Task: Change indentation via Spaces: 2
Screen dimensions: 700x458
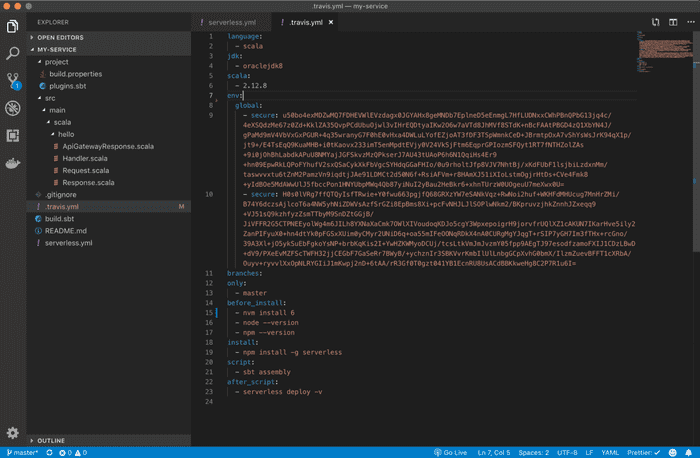Action: click(x=533, y=453)
